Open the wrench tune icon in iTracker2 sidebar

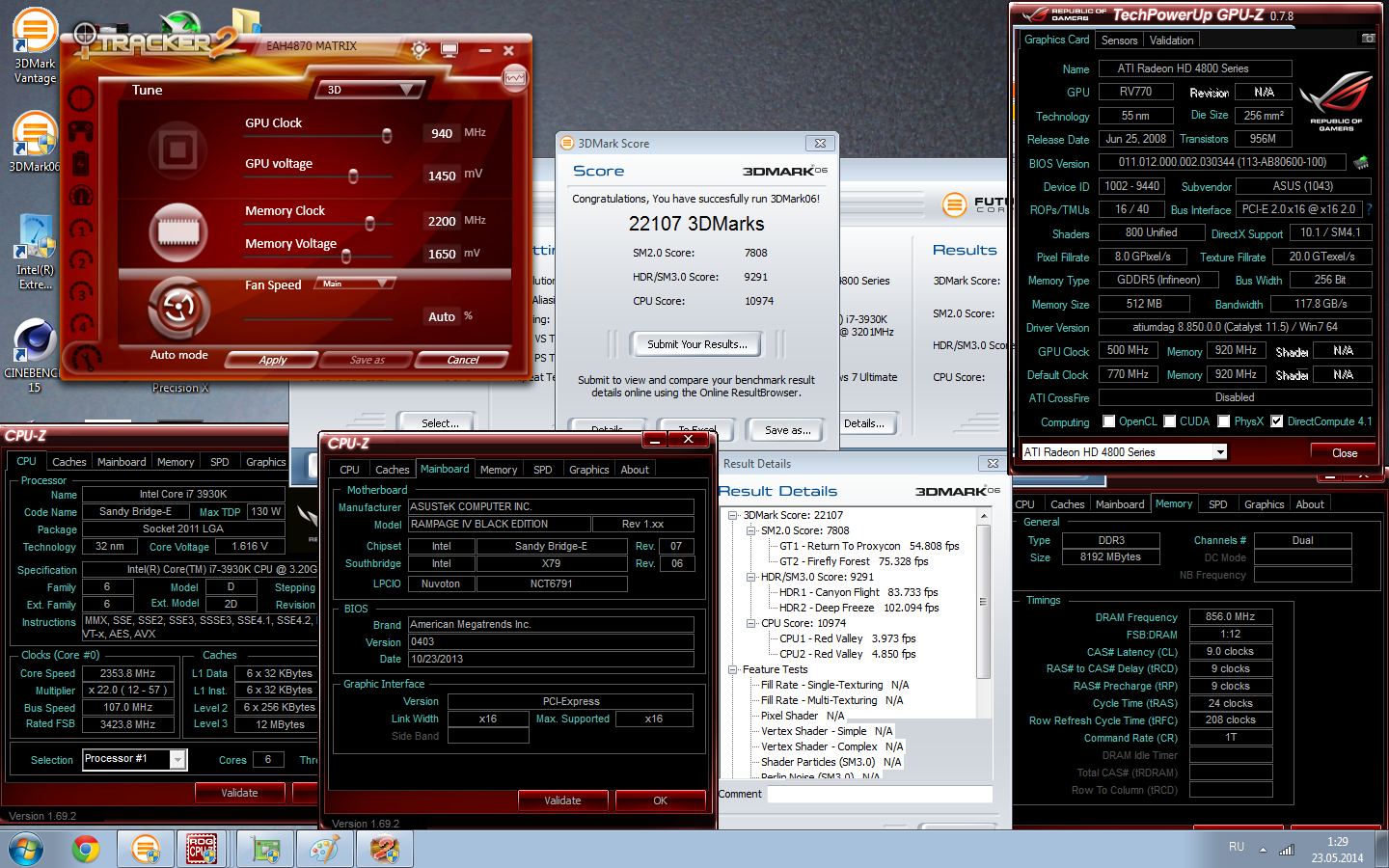coord(87,357)
